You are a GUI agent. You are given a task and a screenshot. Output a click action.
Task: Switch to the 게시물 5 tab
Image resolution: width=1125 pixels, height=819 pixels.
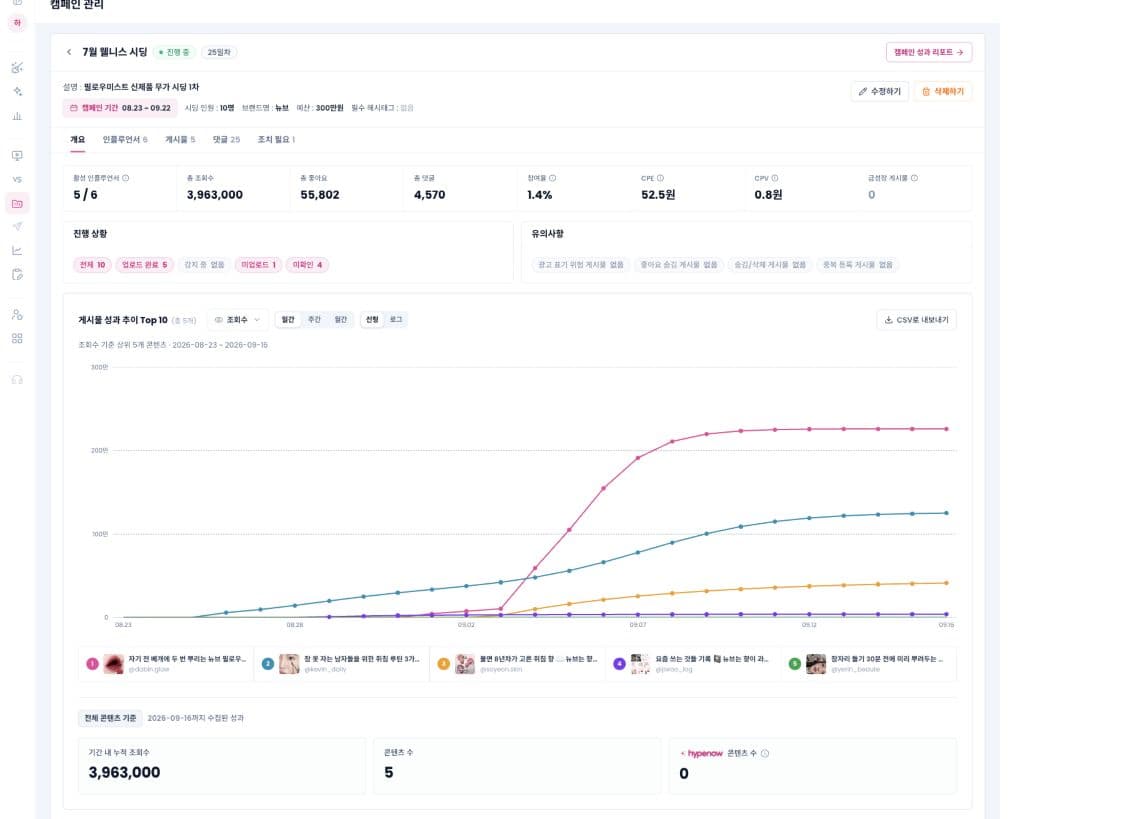click(x=180, y=140)
